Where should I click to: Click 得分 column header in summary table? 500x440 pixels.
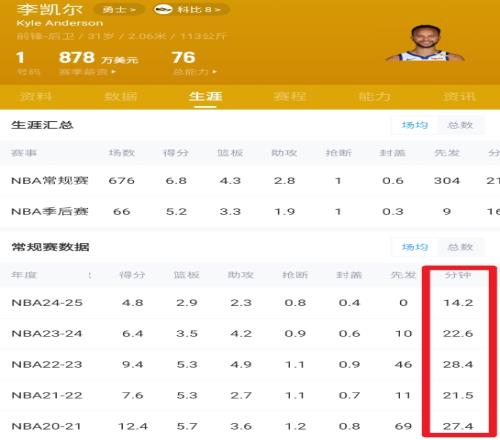(x=176, y=153)
